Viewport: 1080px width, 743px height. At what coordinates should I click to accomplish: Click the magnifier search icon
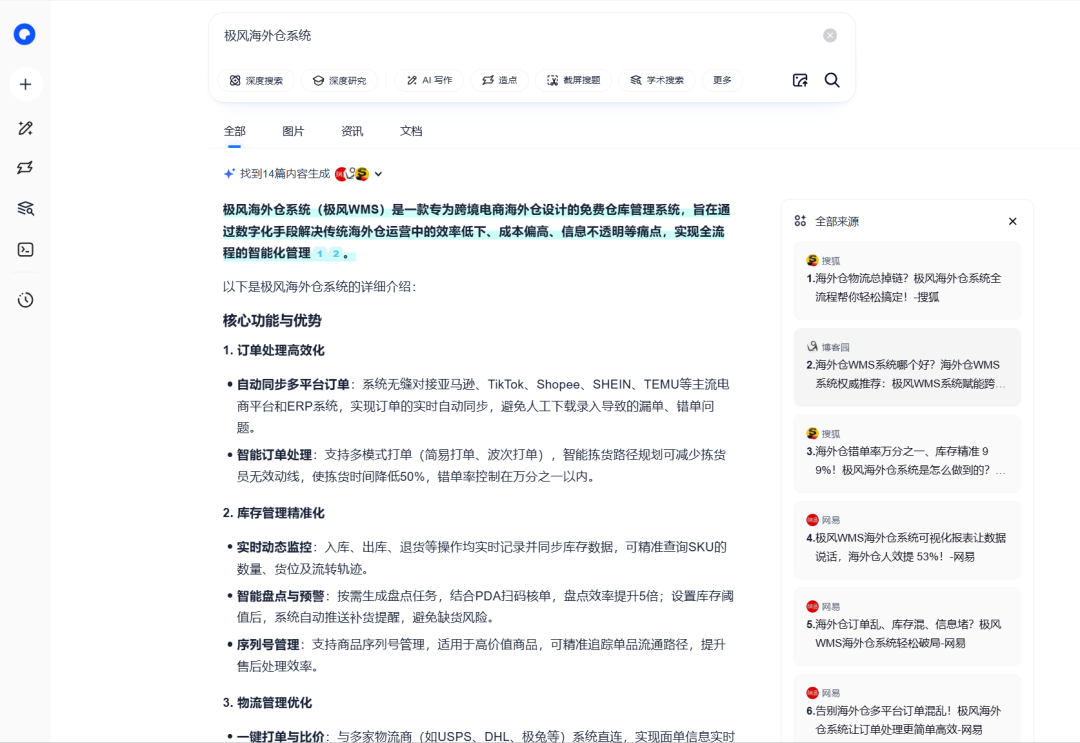[x=832, y=80]
